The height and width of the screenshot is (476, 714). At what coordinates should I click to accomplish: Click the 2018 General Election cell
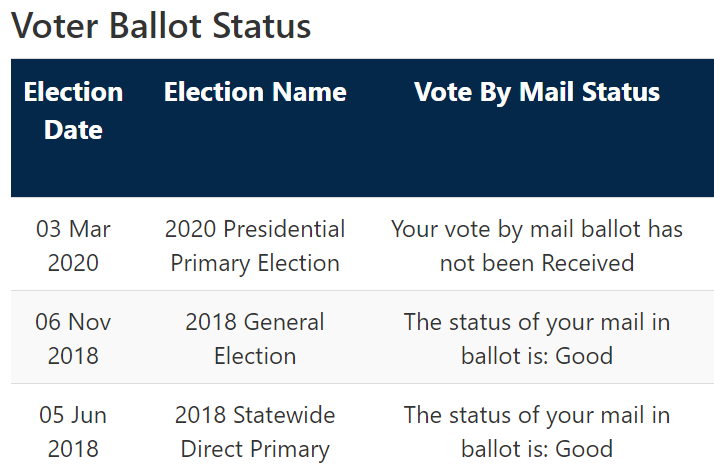[255, 339]
